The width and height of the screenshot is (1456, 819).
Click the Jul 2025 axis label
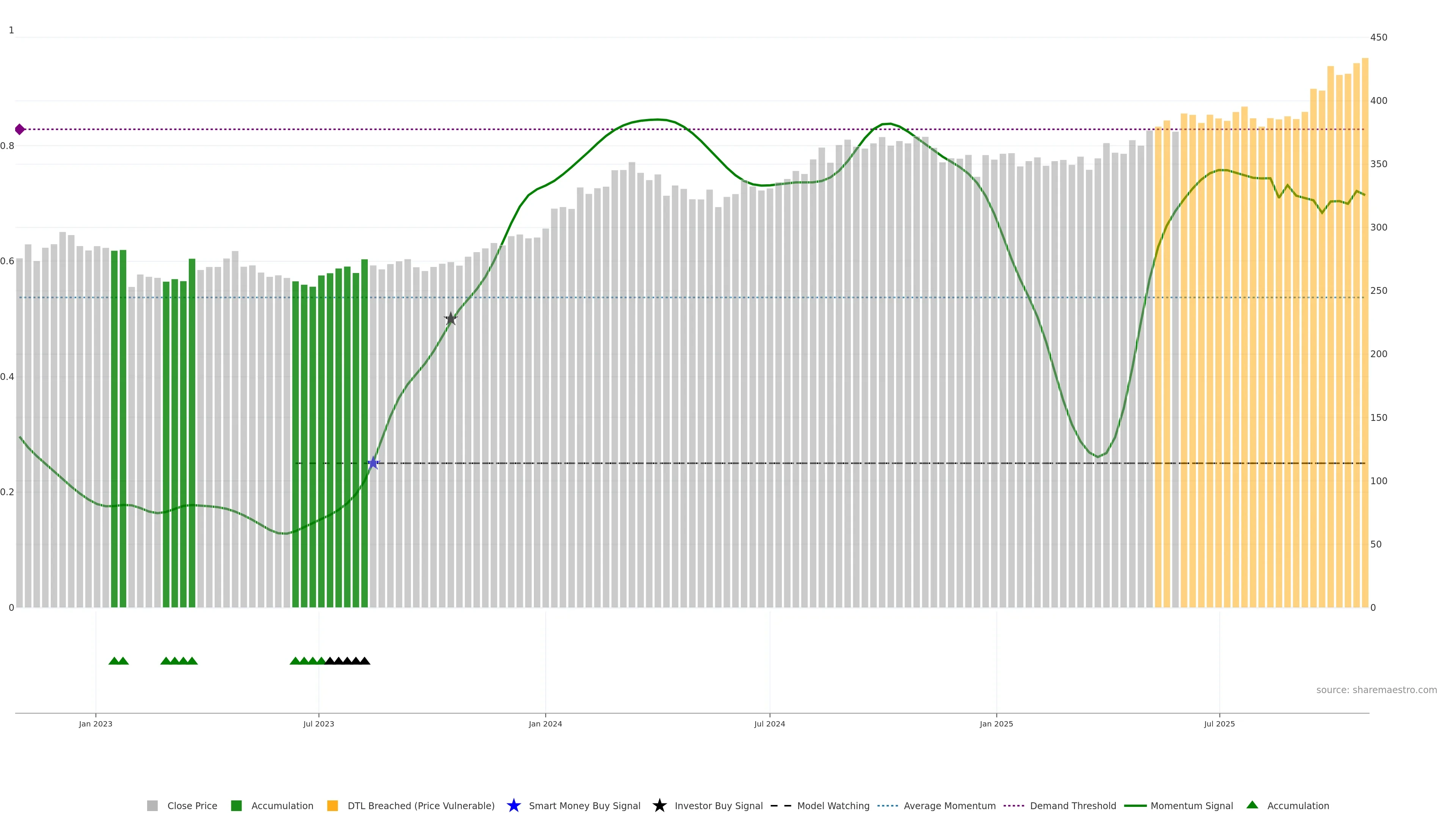coord(1219,724)
